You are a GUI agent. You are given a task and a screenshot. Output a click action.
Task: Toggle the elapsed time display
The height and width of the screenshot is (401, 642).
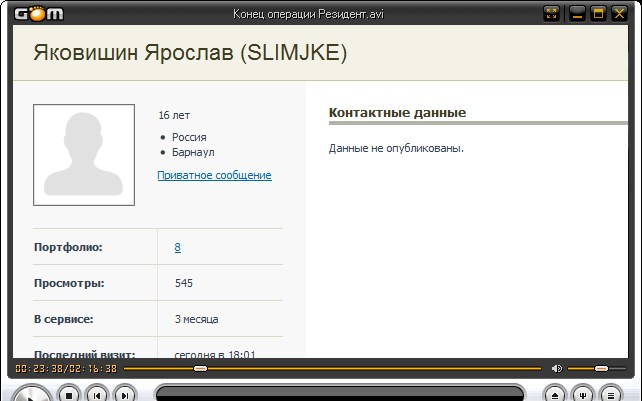pos(66,368)
